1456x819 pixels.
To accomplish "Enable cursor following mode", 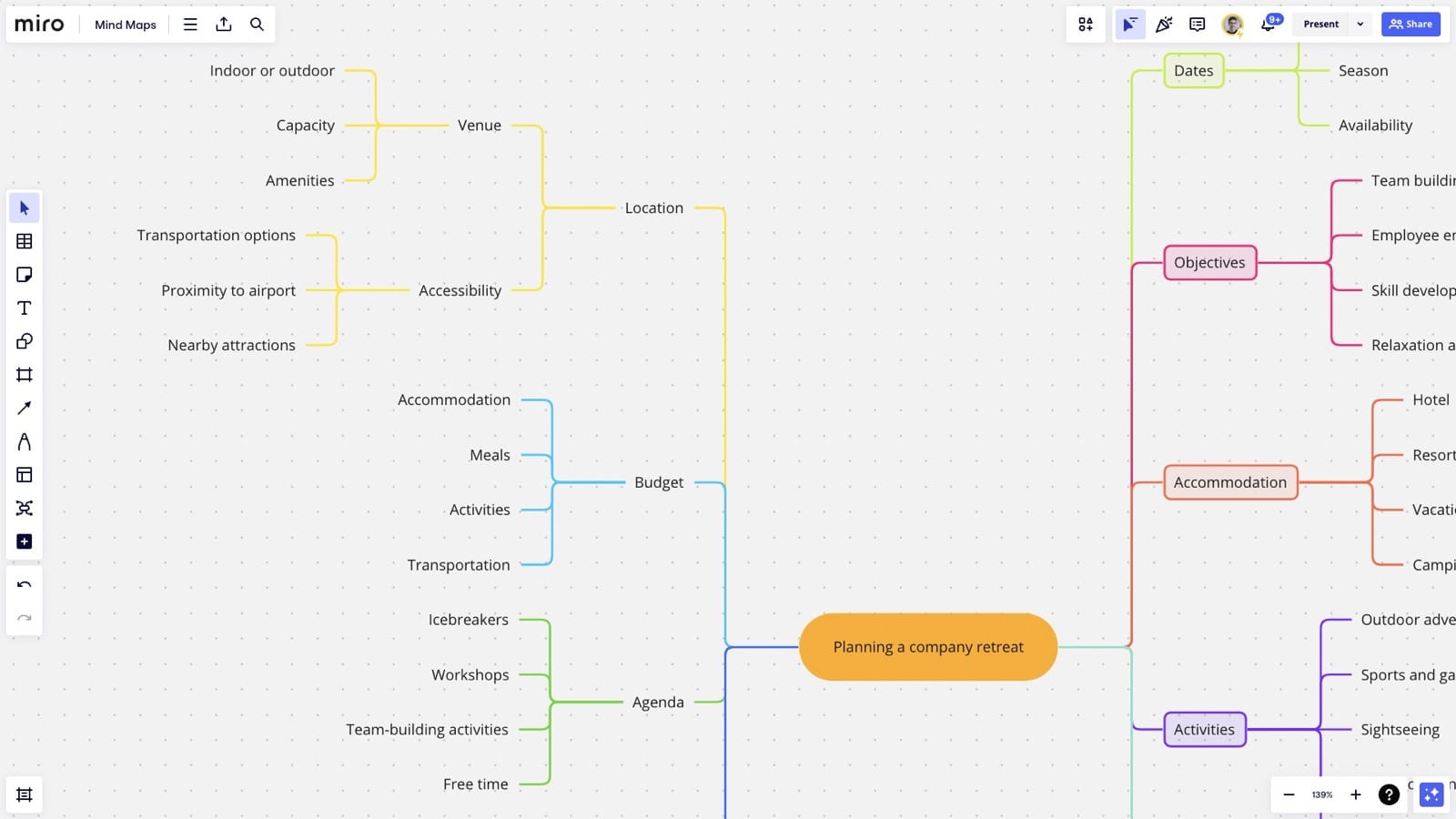I will 1130,25.
